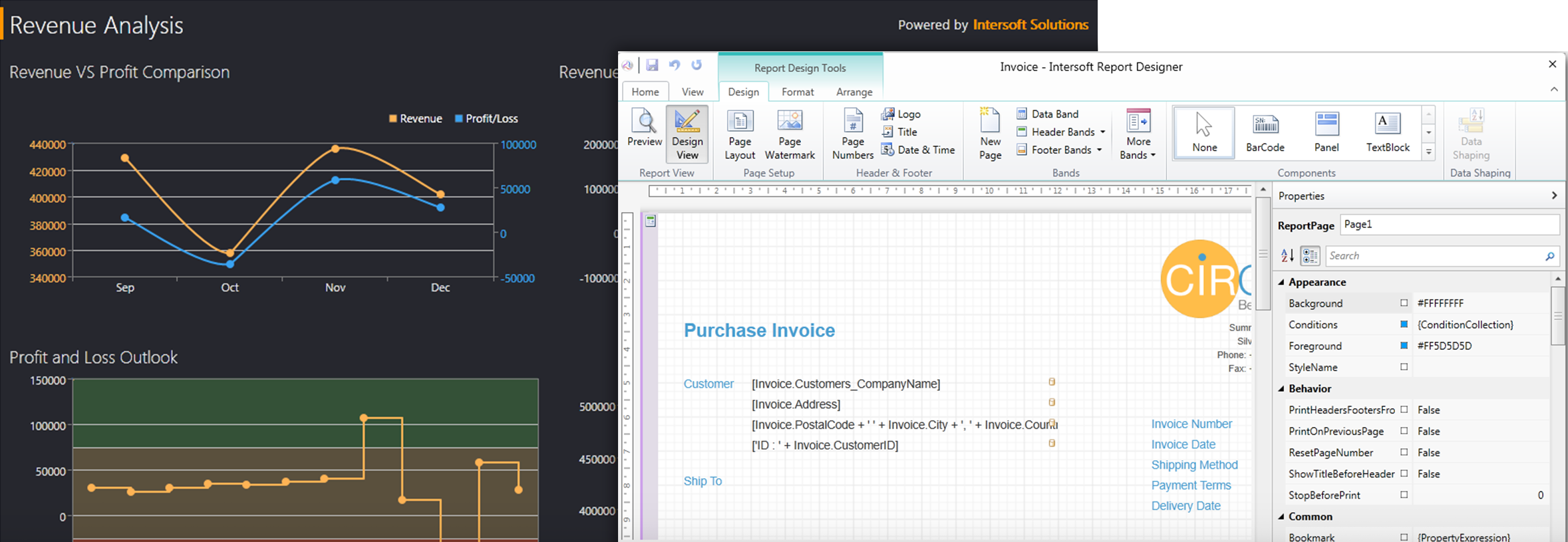Image resolution: width=1568 pixels, height=542 pixels.
Task: Select the BarCode component
Action: click(1265, 132)
